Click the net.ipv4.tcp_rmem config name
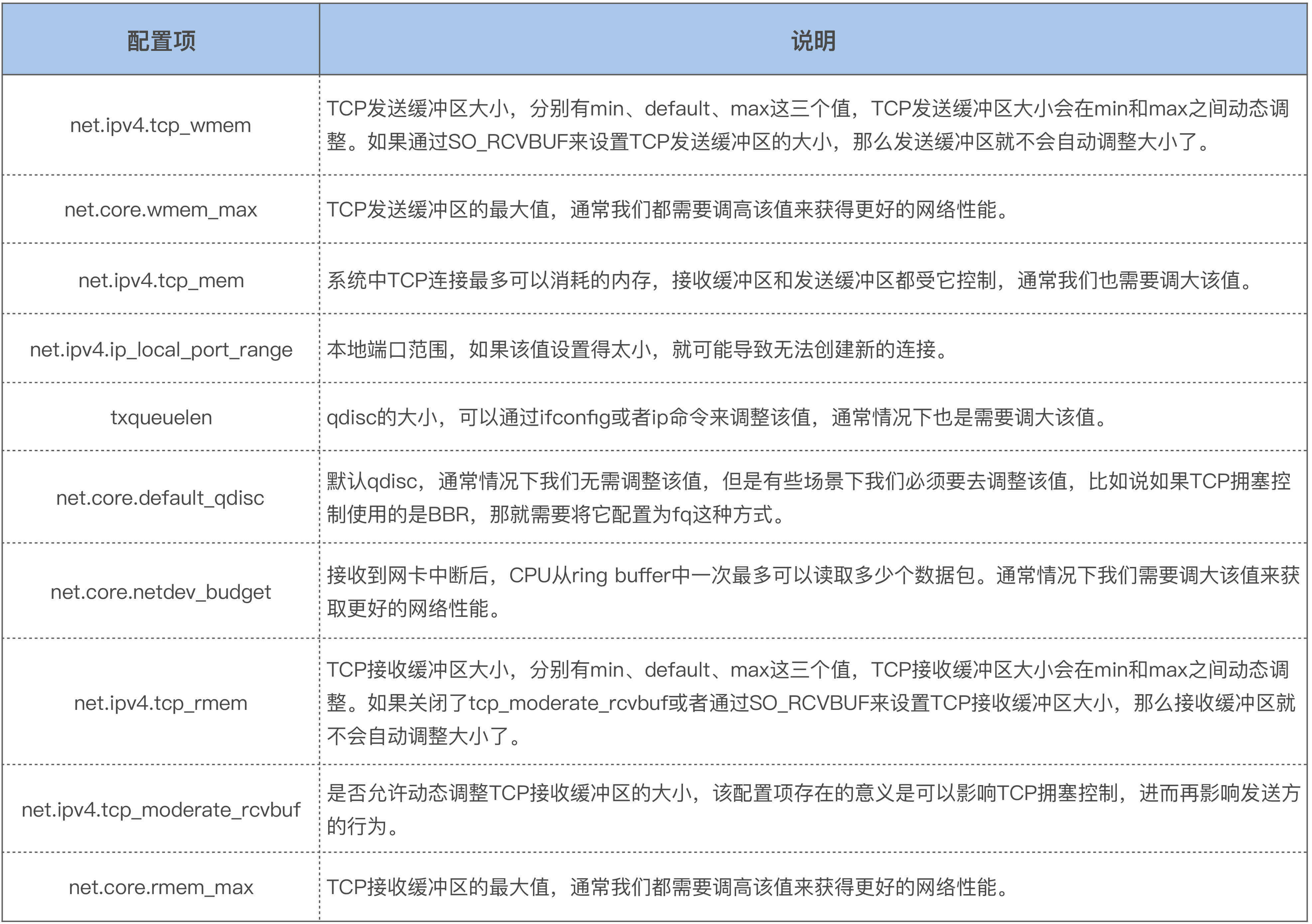The width and height of the screenshot is (1312, 924). pyautogui.click(x=161, y=703)
